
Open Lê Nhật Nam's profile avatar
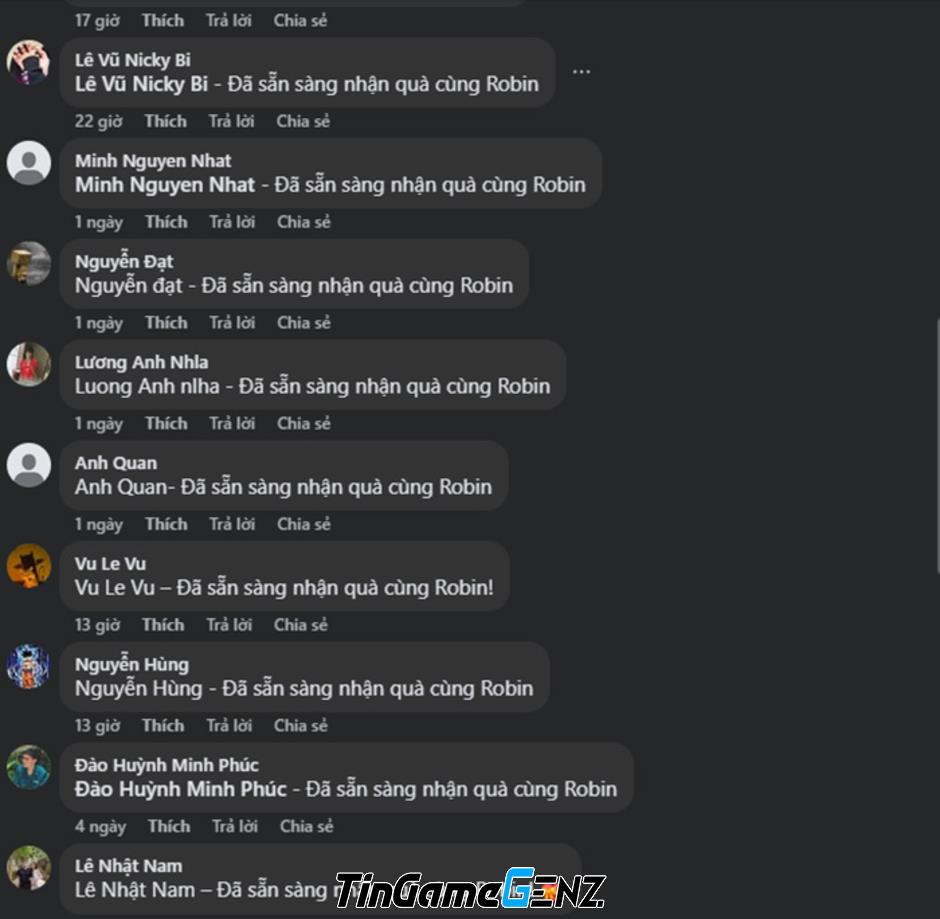[x=28, y=867]
